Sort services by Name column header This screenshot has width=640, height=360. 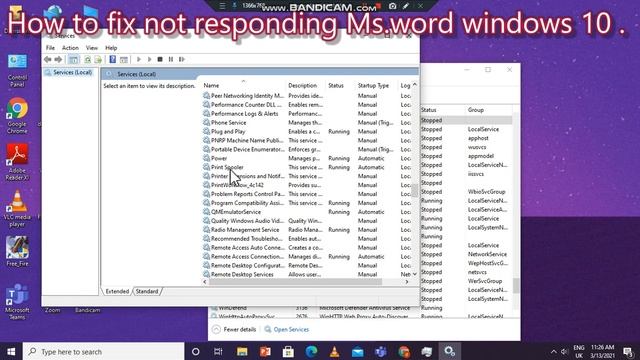[211, 85]
